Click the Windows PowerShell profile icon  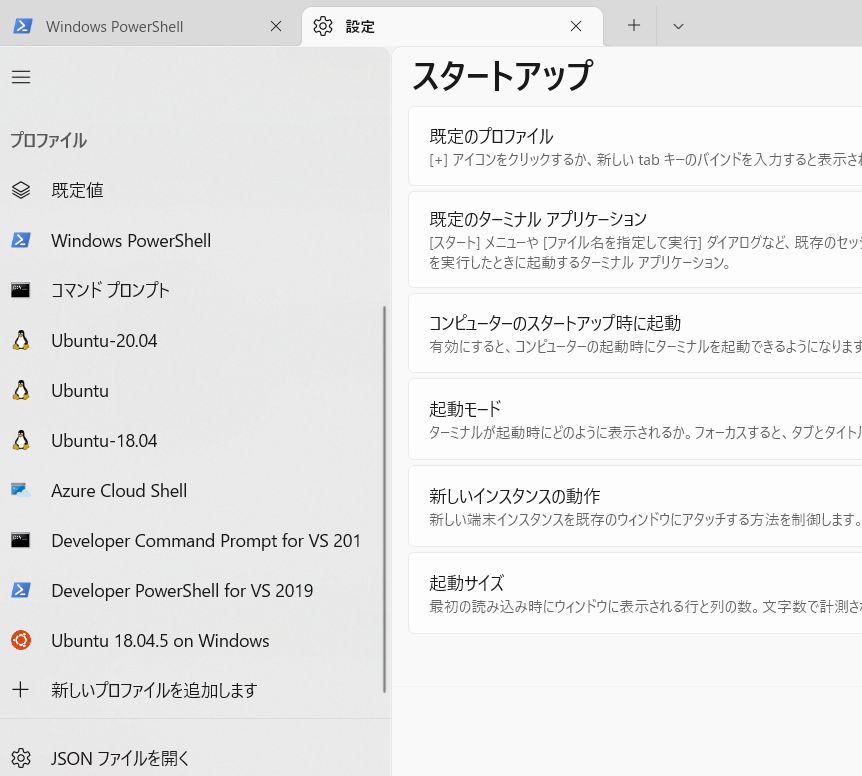pos(21,240)
